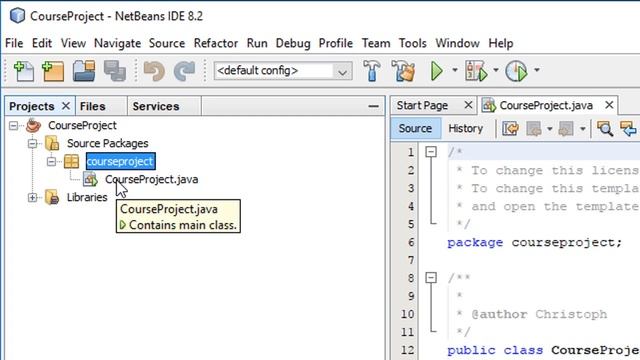Screen dimensions: 640x360
Task: Open the Refactor menu
Action: [x=216, y=43]
